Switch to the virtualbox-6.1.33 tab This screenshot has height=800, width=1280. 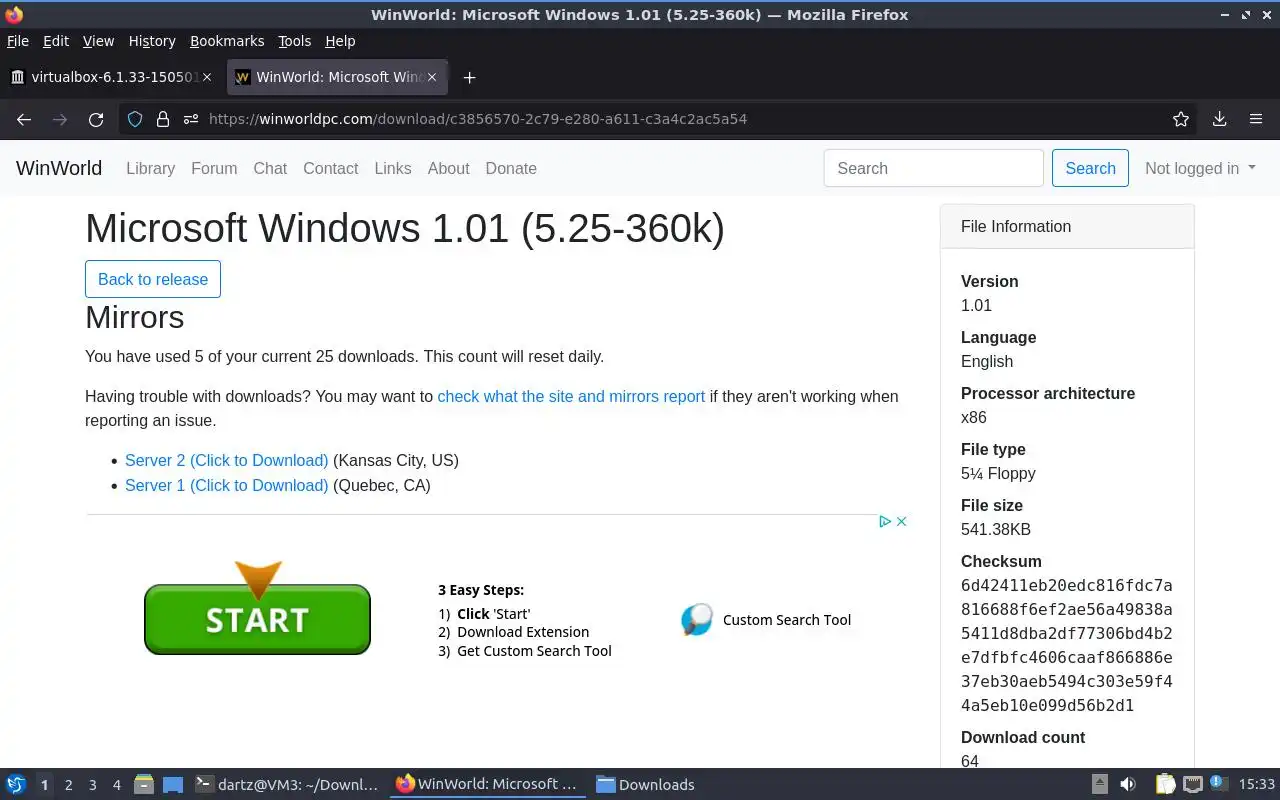[112, 77]
